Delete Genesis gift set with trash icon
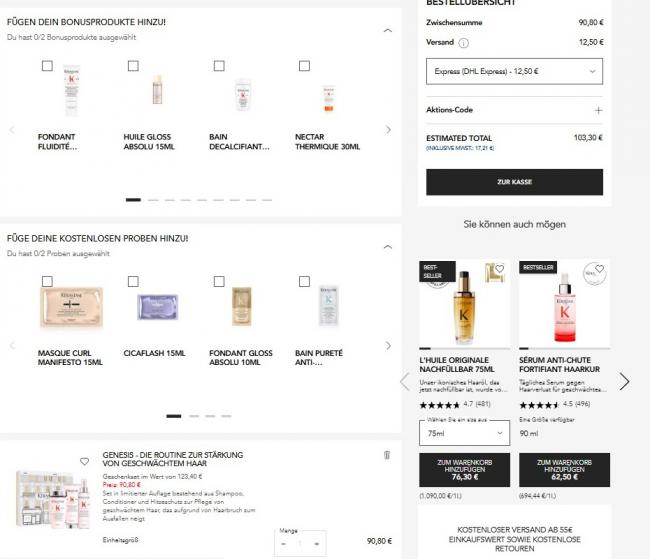 387,455
